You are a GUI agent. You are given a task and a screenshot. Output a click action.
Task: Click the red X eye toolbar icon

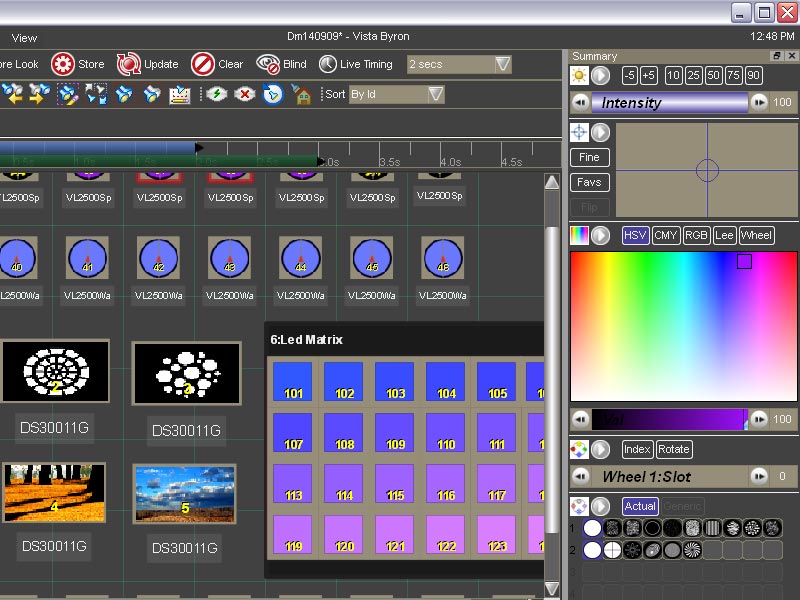point(245,94)
